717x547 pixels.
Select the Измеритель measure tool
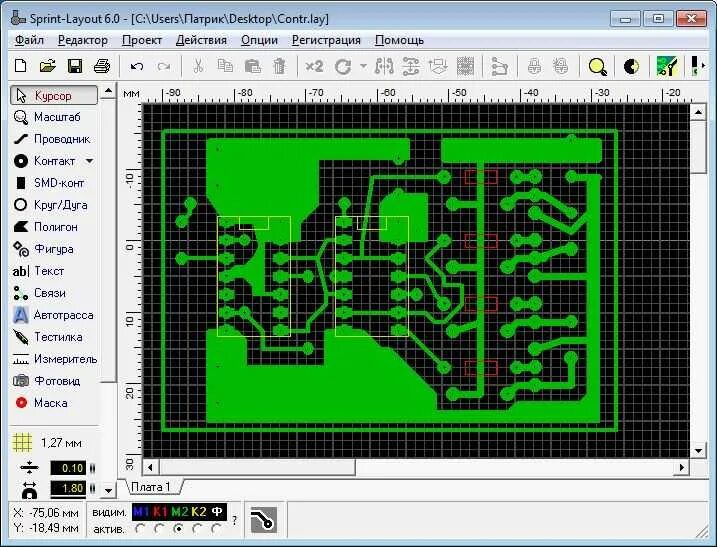[x=55, y=359]
